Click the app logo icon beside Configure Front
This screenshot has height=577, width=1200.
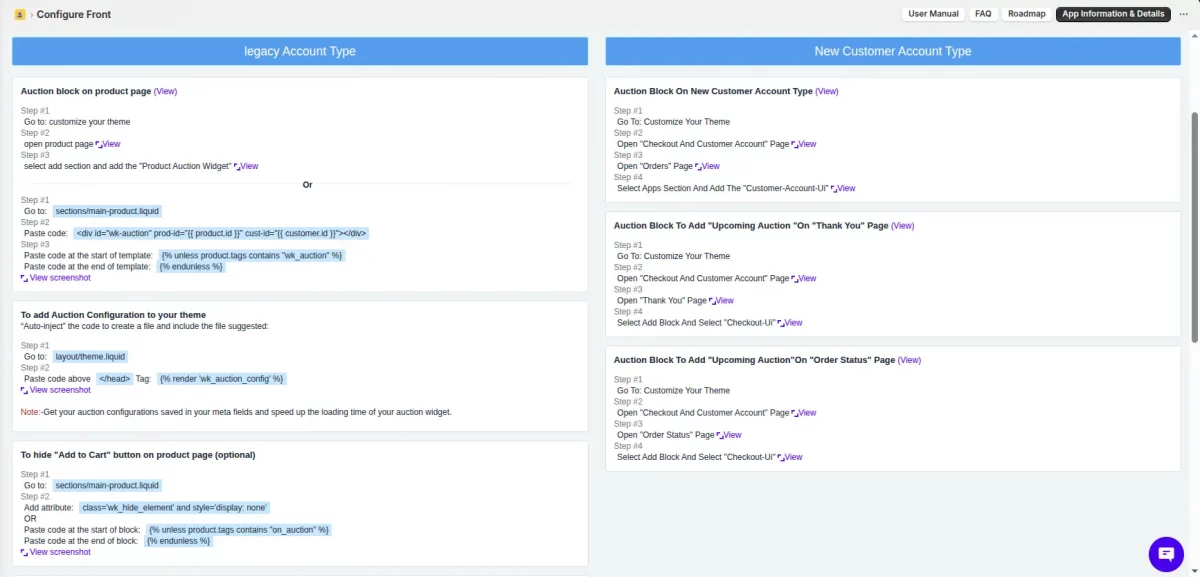pos(20,14)
